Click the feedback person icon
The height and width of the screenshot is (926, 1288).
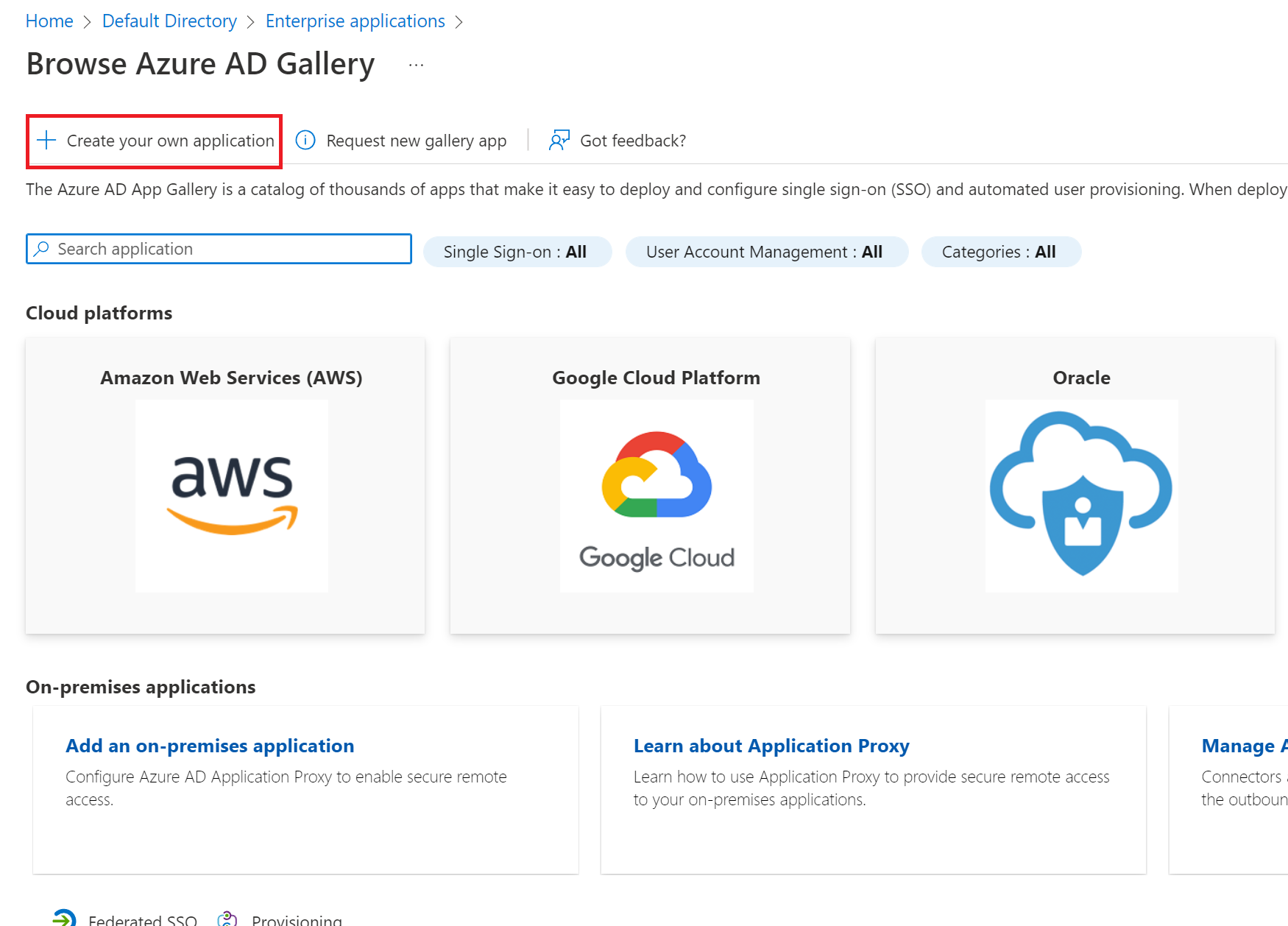[559, 140]
